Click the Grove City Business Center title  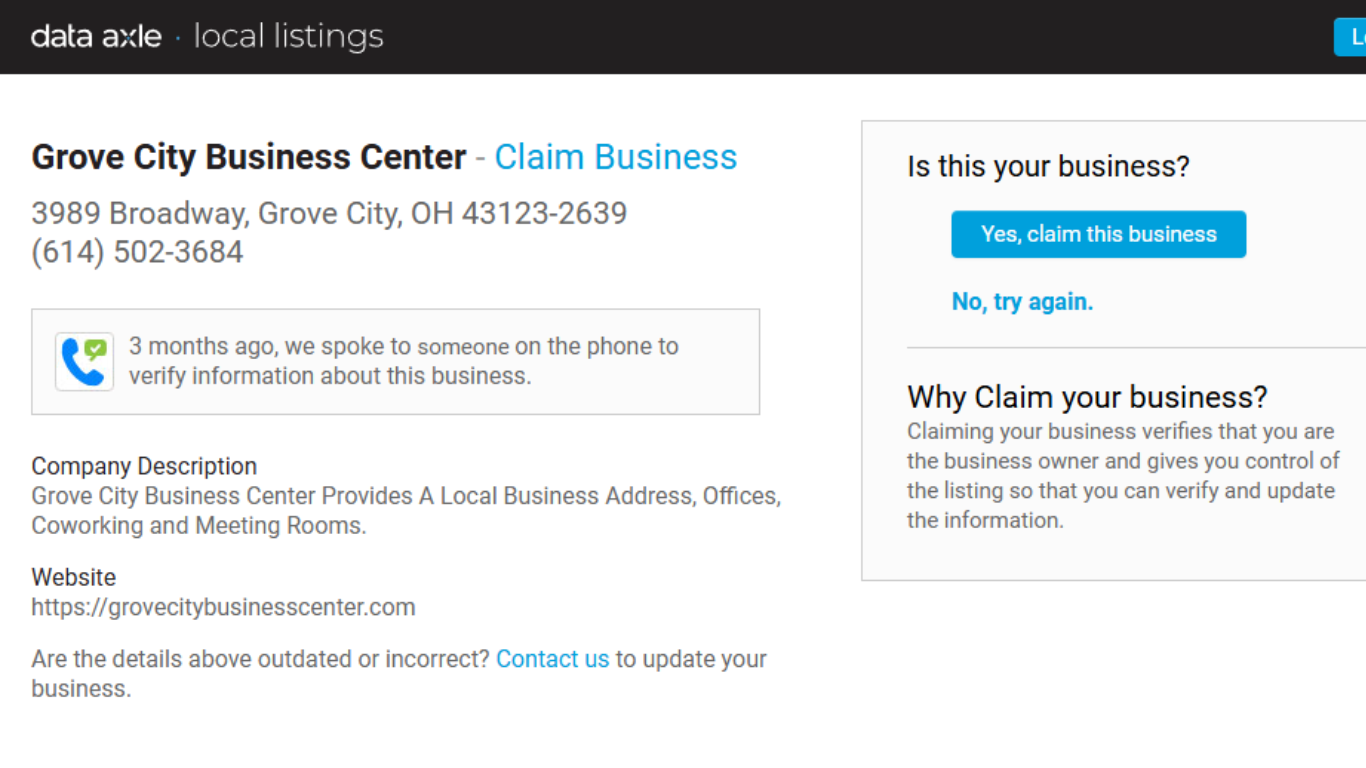[x=249, y=157]
